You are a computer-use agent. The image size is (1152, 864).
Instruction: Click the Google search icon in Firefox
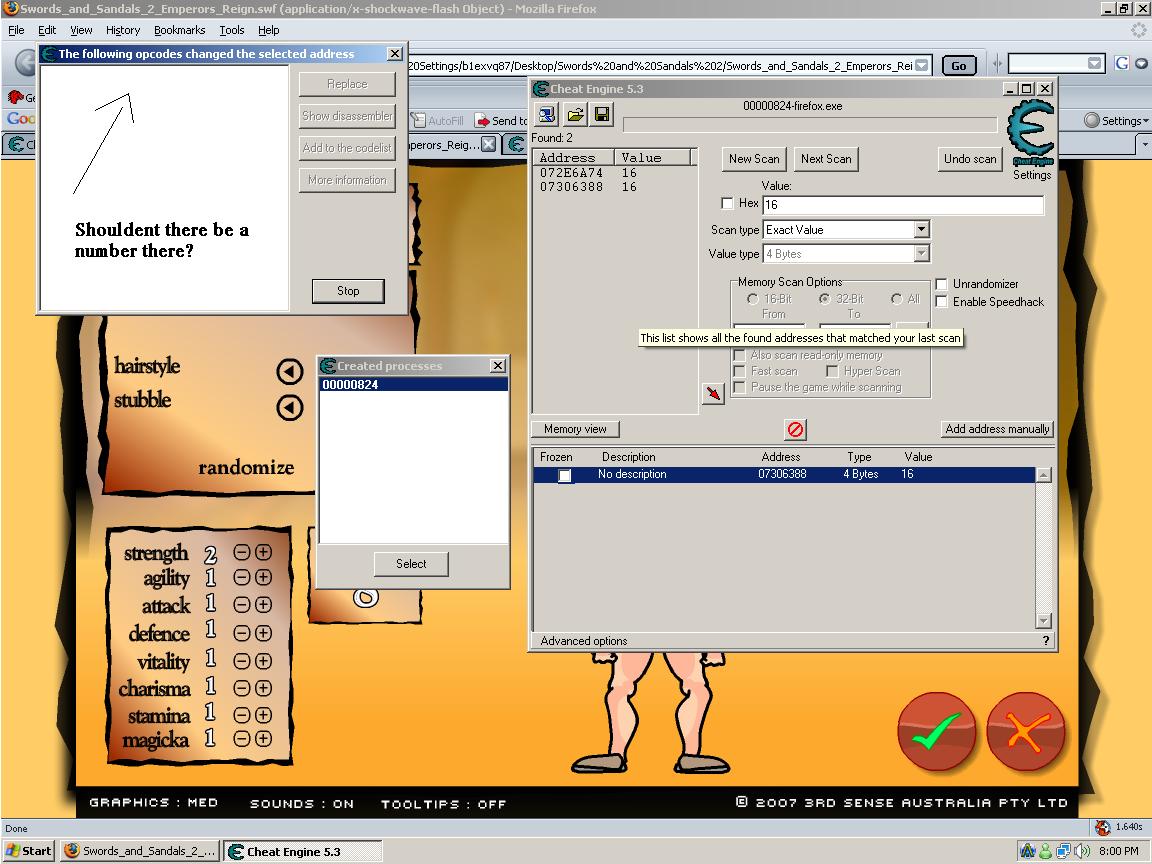(1122, 63)
